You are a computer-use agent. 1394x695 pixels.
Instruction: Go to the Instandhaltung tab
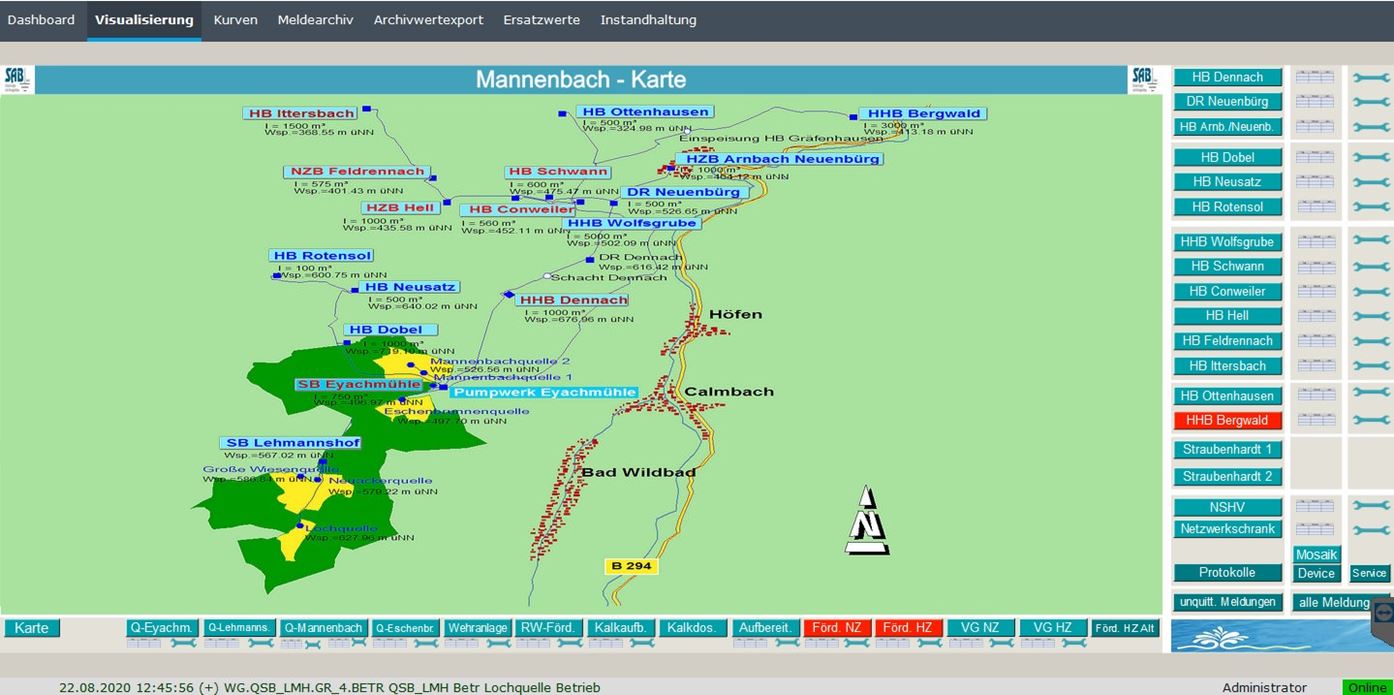[x=648, y=20]
